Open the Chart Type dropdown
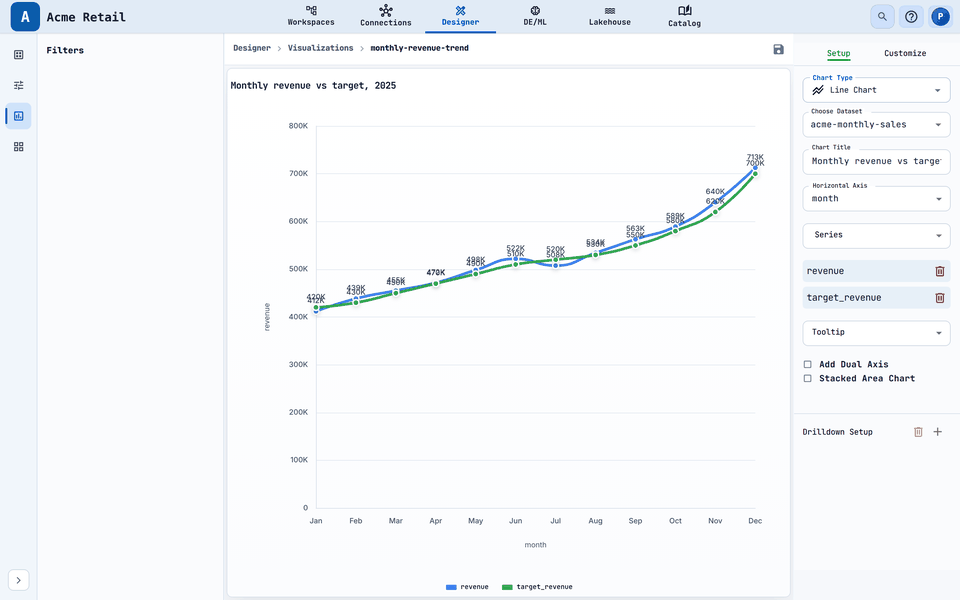960x600 pixels. pyautogui.click(x=876, y=90)
